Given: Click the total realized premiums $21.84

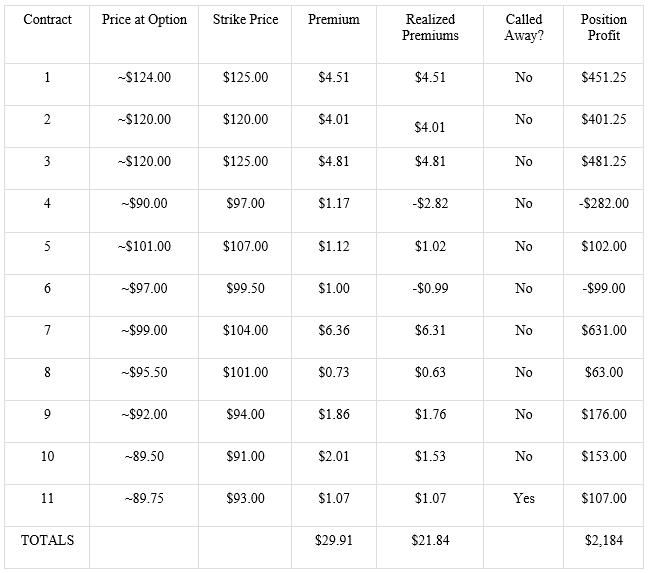Looking at the screenshot, I should click(430, 540).
